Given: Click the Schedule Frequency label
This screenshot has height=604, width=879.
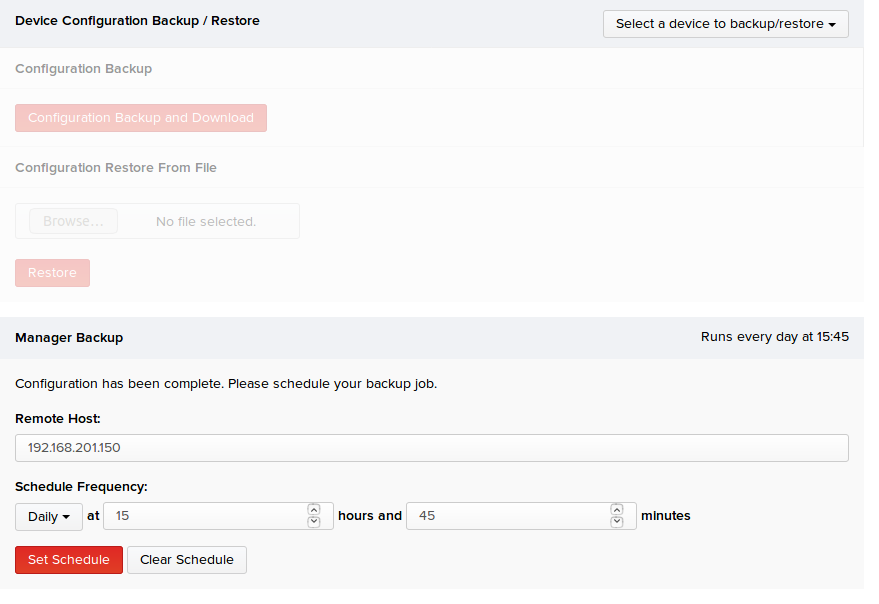Looking at the screenshot, I should 81,487.
